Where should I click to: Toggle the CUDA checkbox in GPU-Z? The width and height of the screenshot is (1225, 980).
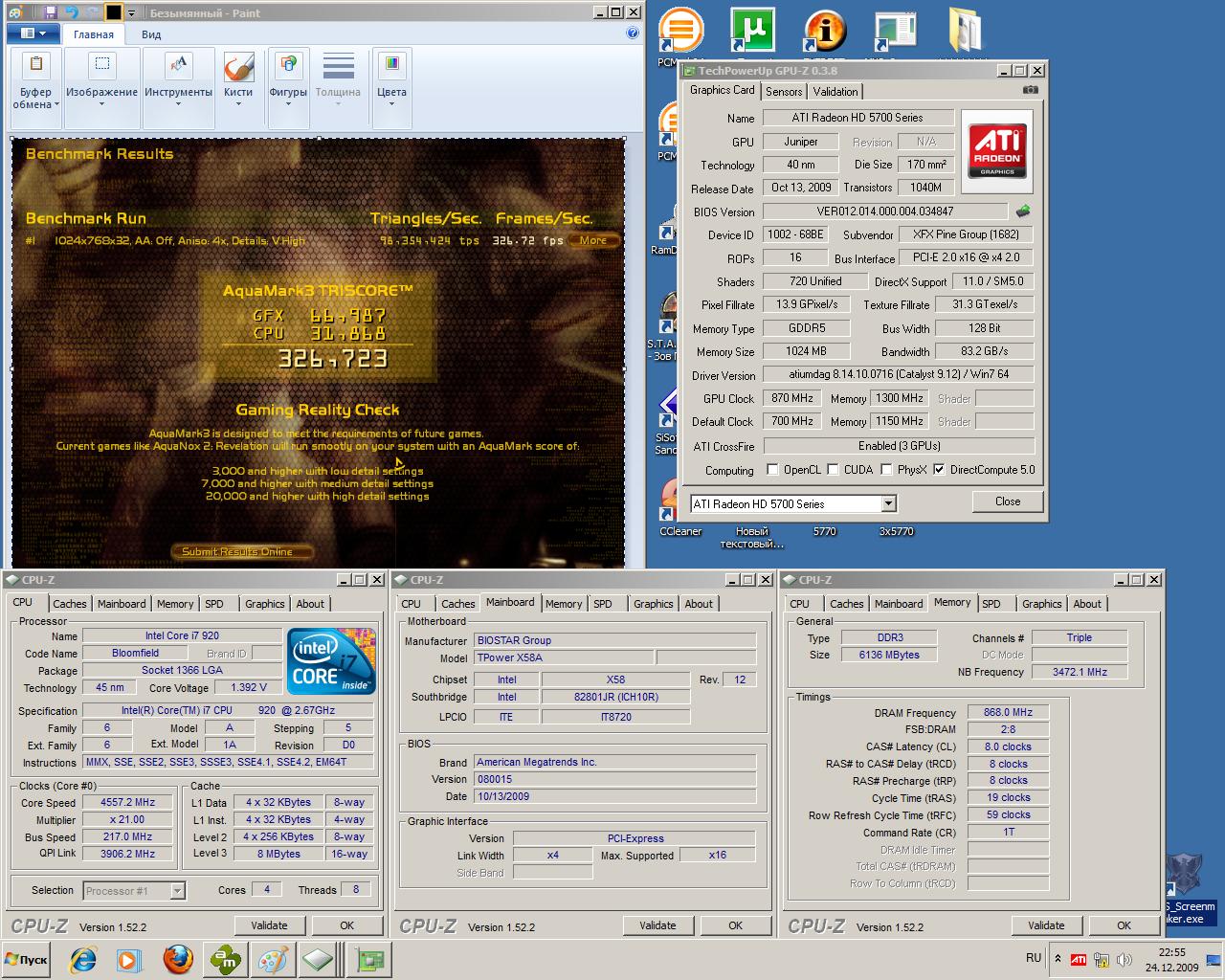(833, 470)
